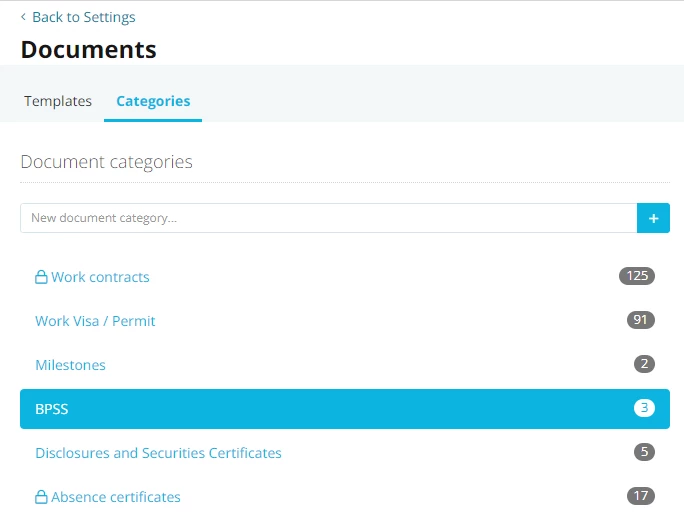Click the lock icon beside Absence certificates
This screenshot has height=518, width=684.
click(41, 497)
